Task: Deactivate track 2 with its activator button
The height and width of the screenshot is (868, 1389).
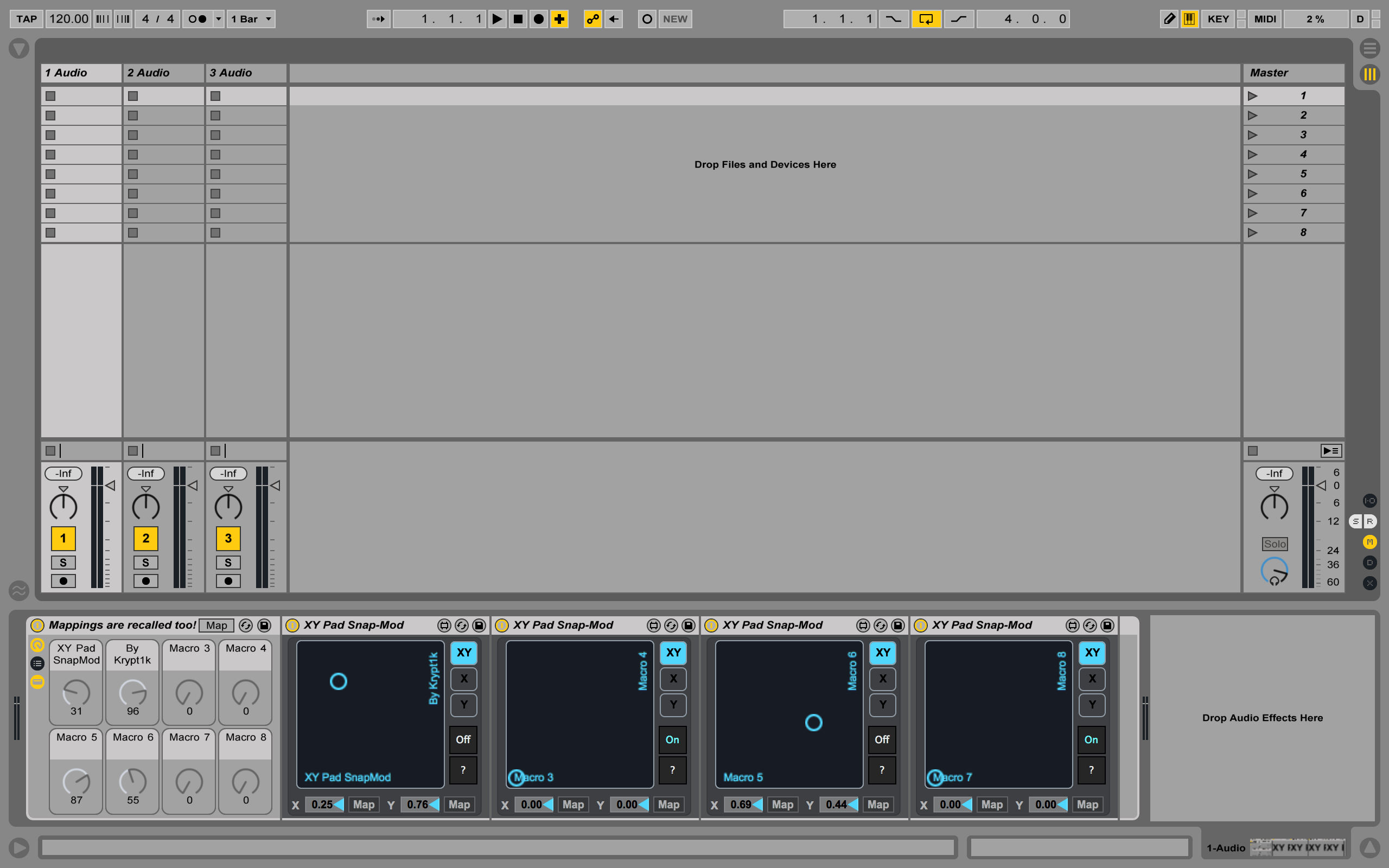Action: [x=146, y=539]
